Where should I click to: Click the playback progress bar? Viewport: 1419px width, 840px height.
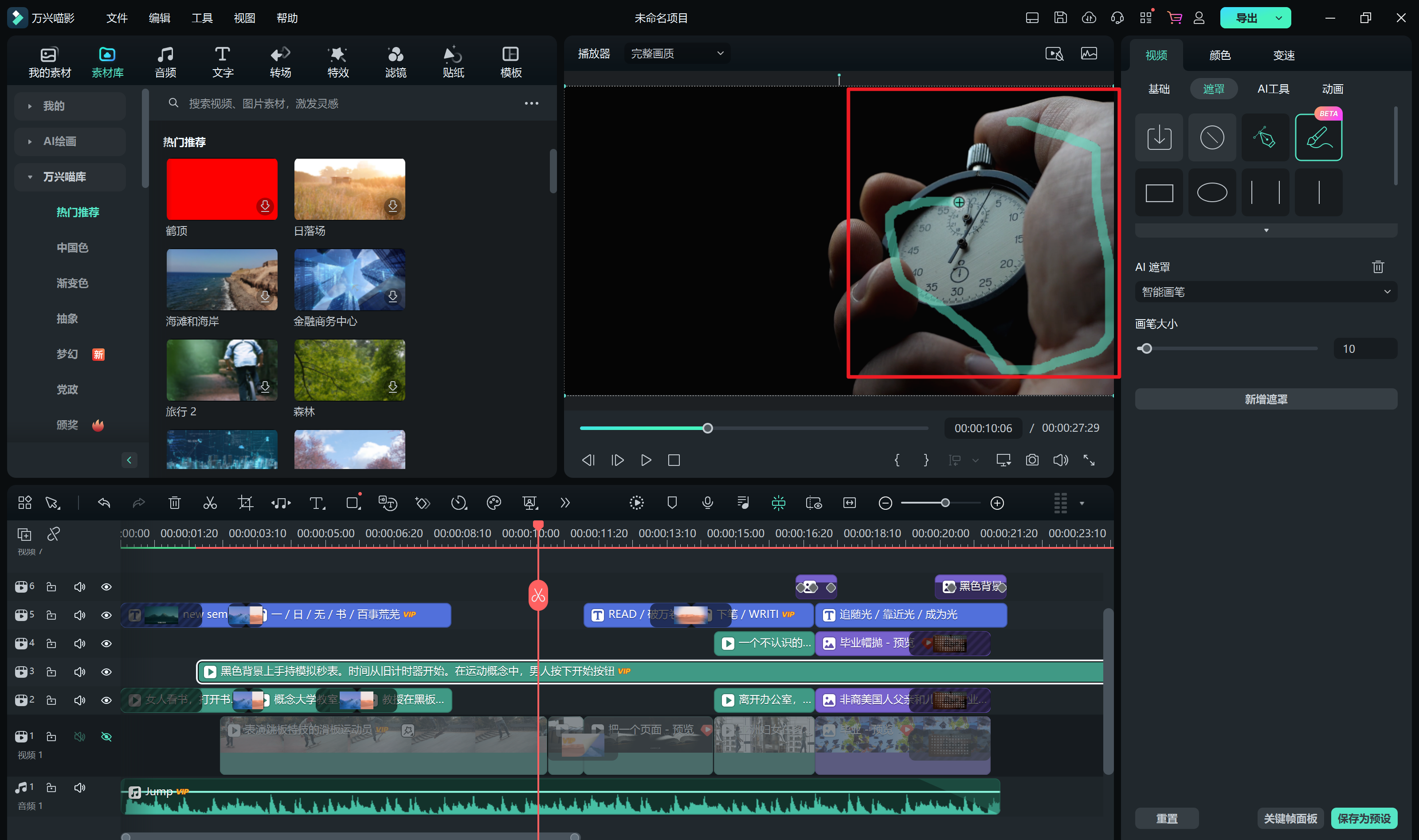(x=754, y=428)
